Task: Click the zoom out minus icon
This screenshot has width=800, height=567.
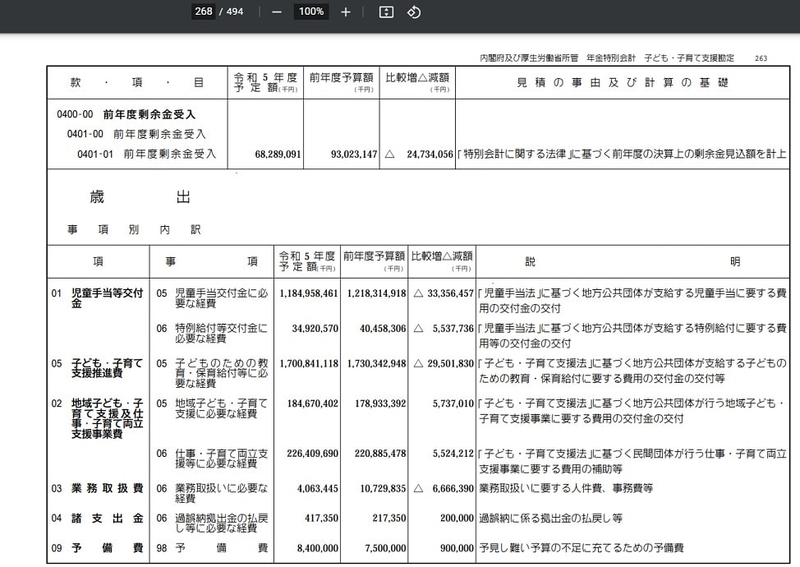Action: click(277, 12)
